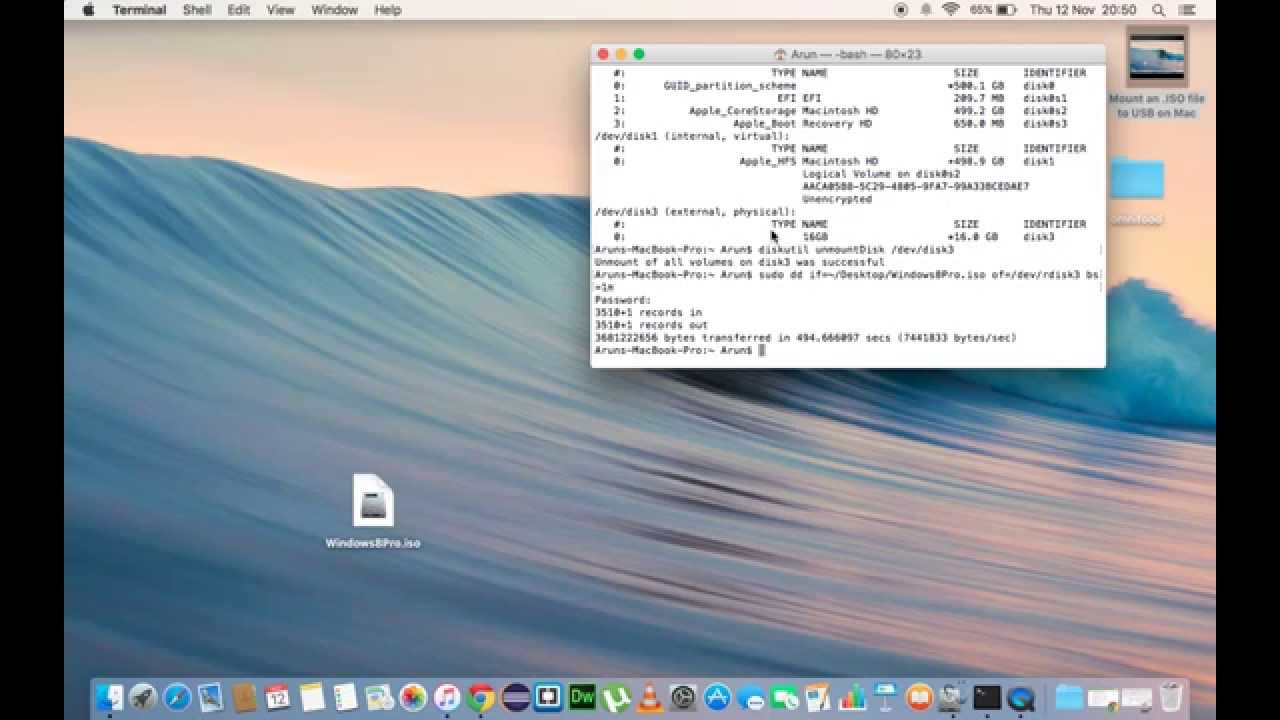Viewport: 1280px width, 720px height.
Task: Open the App Store from the Dock
Action: pyautogui.click(x=718, y=697)
